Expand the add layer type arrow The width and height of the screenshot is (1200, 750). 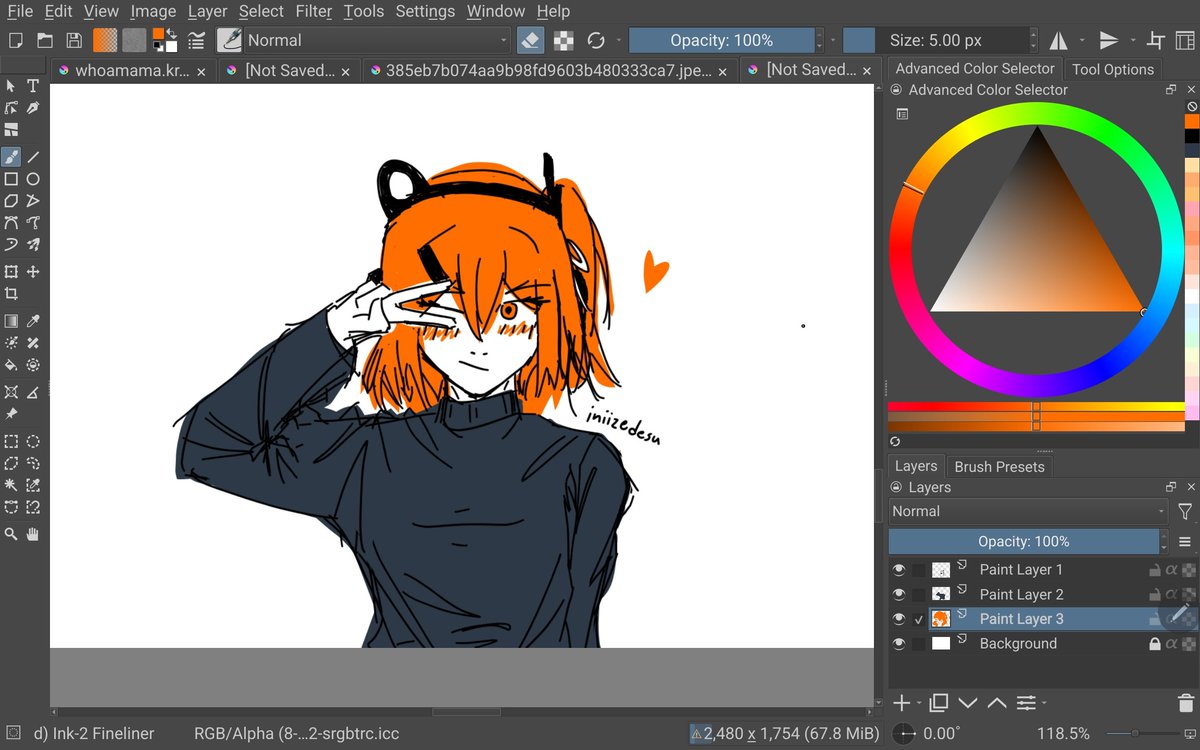[921, 703]
